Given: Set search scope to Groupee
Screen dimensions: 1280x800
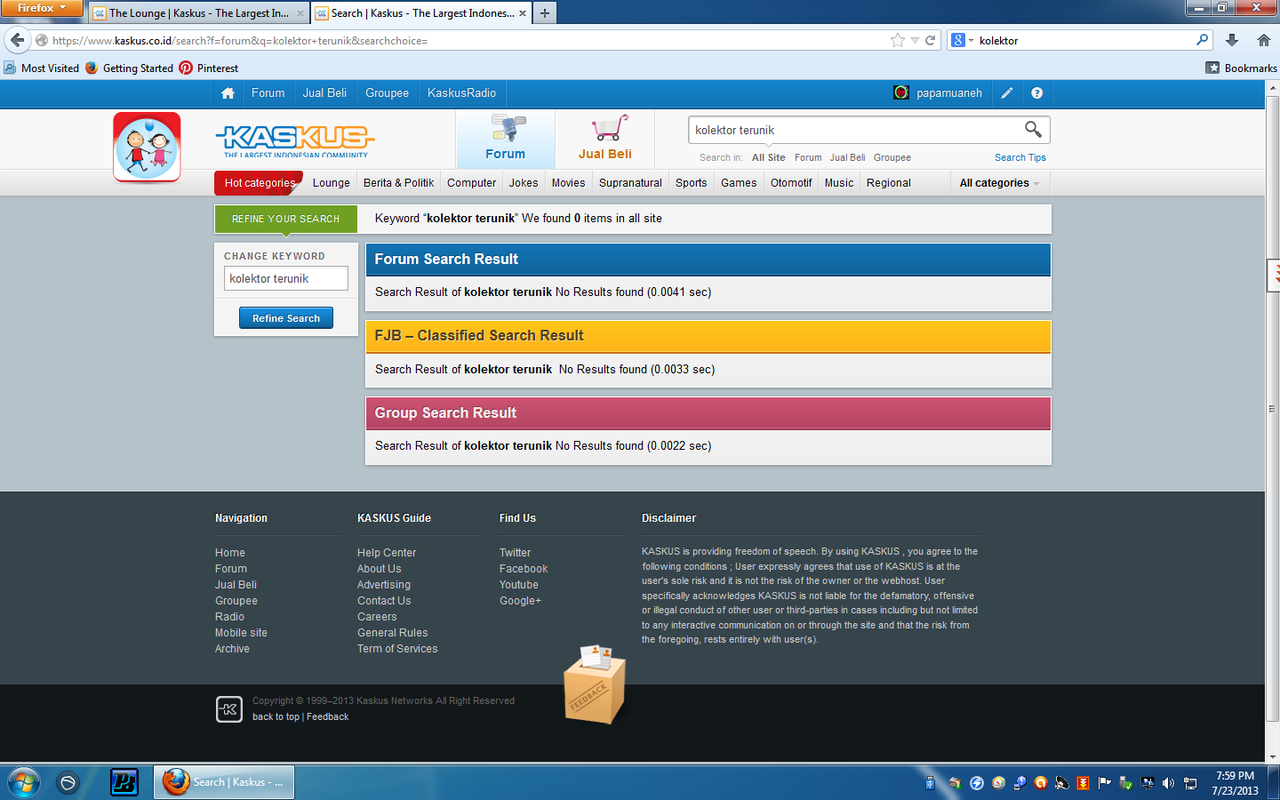Looking at the screenshot, I should point(892,157).
